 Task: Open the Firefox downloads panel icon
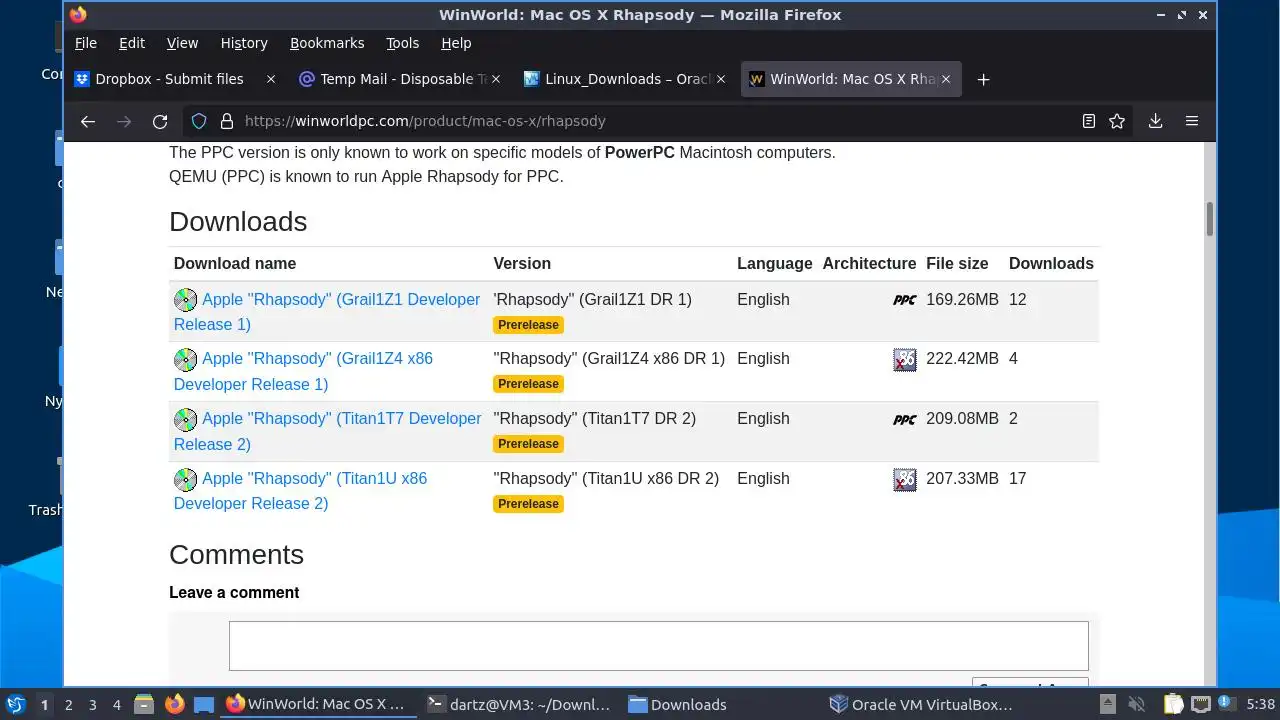(x=1155, y=121)
